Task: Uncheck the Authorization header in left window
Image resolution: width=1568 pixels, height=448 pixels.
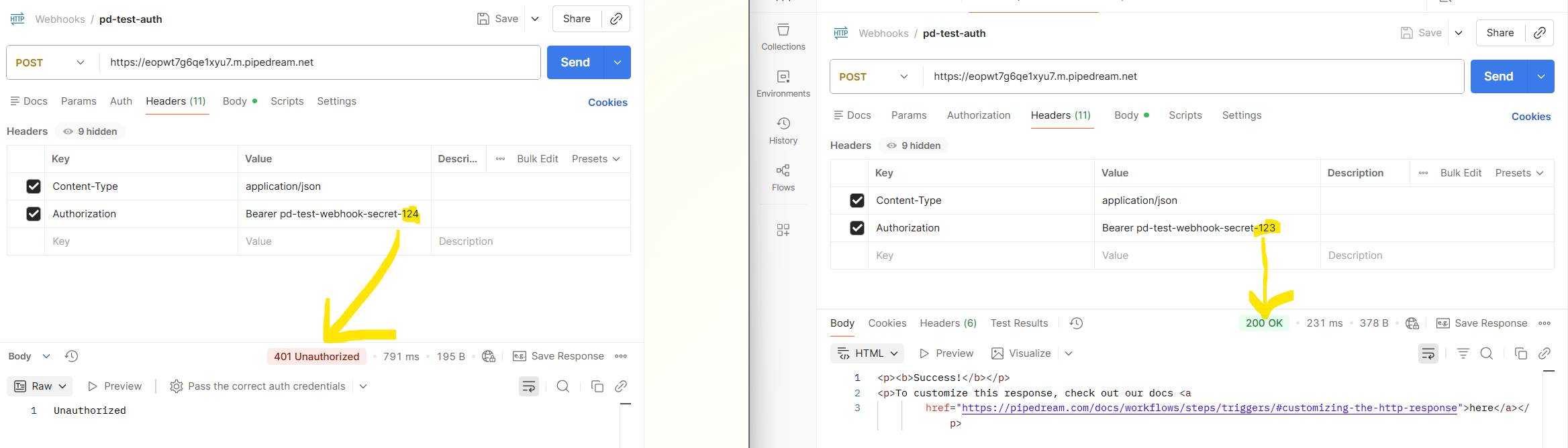Action: [x=34, y=214]
